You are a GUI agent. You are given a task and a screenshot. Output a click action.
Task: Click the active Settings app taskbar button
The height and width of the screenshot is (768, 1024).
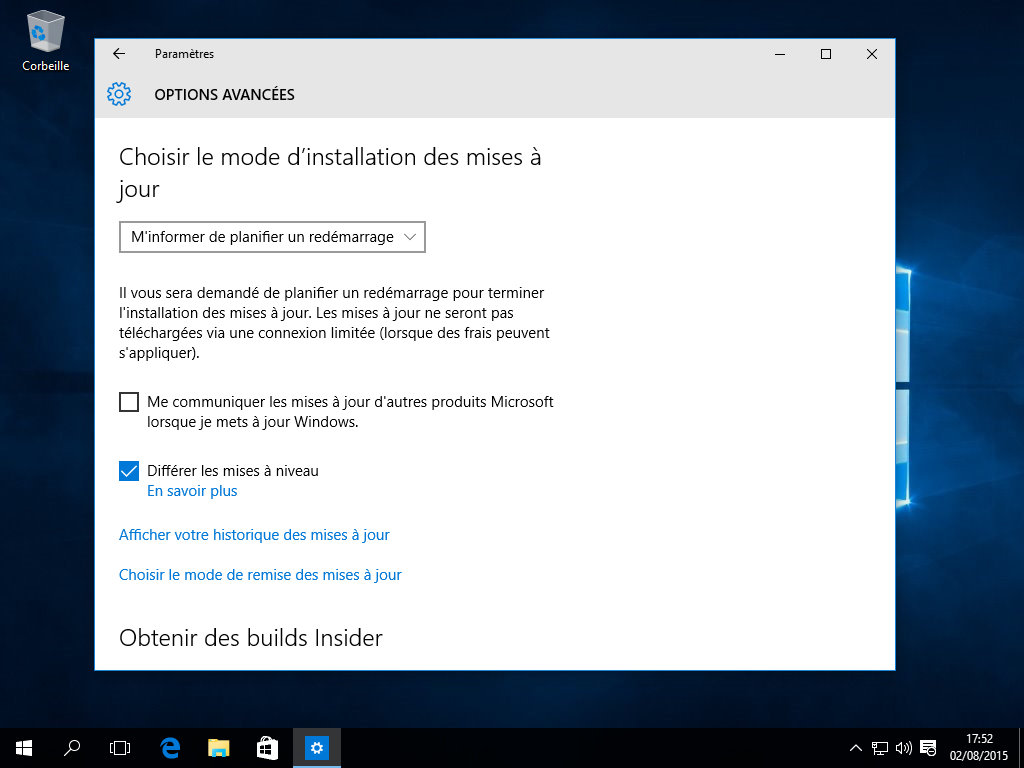[317, 747]
